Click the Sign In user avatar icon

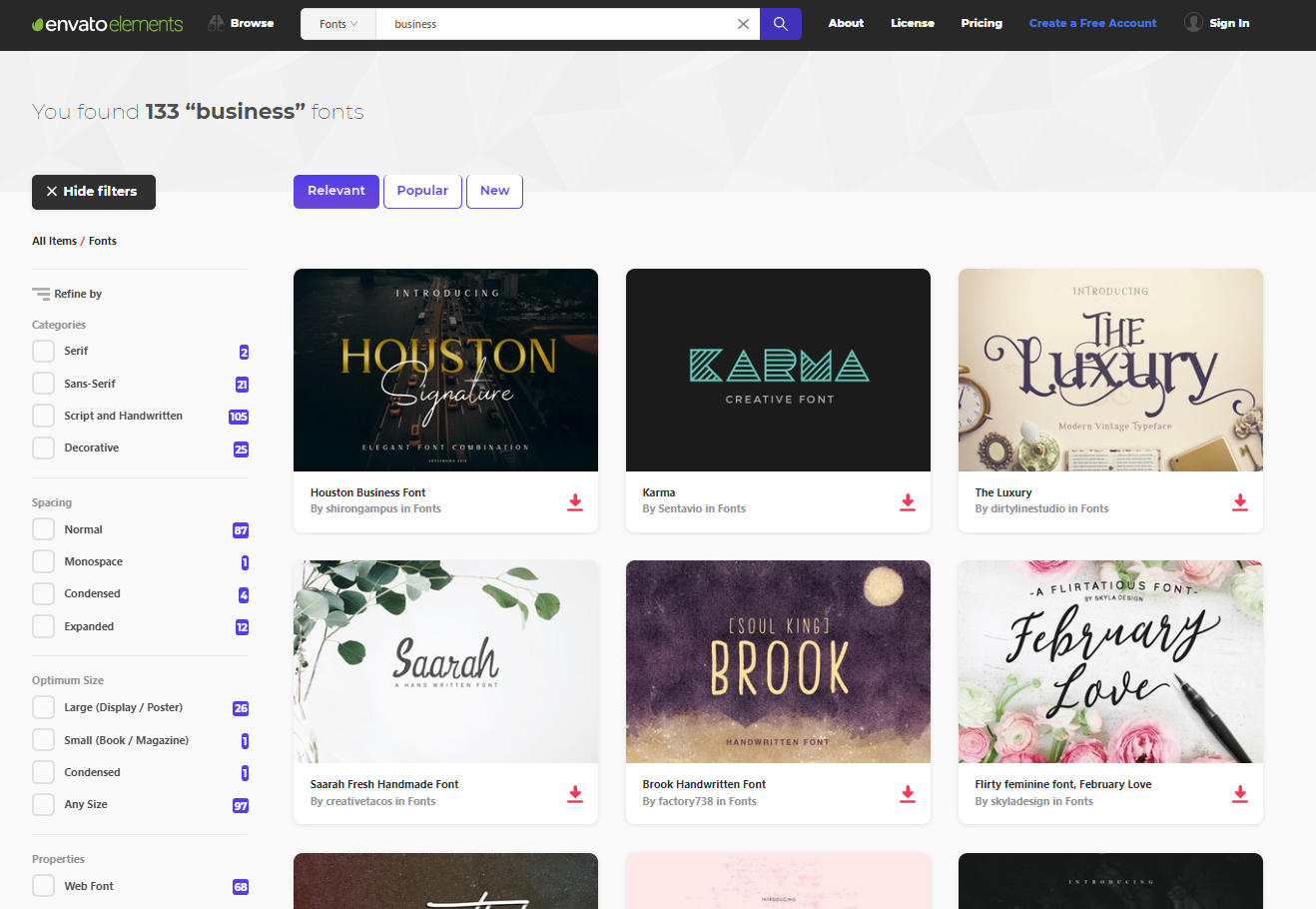click(1193, 22)
